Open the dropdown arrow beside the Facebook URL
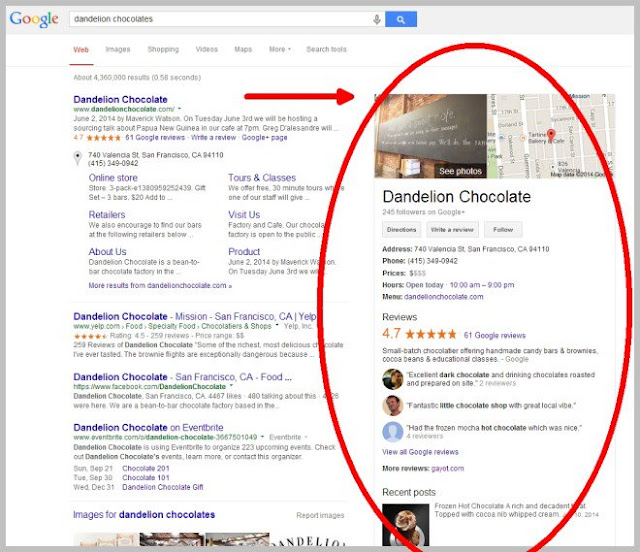 tap(231, 386)
